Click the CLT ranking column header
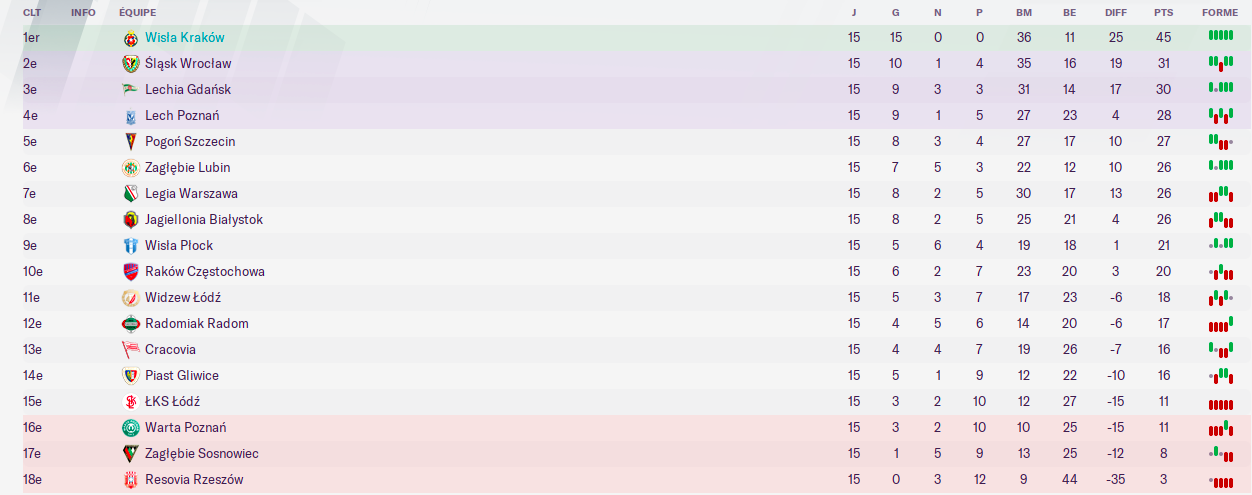The height and width of the screenshot is (495, 1252). (x=32, y=13)
